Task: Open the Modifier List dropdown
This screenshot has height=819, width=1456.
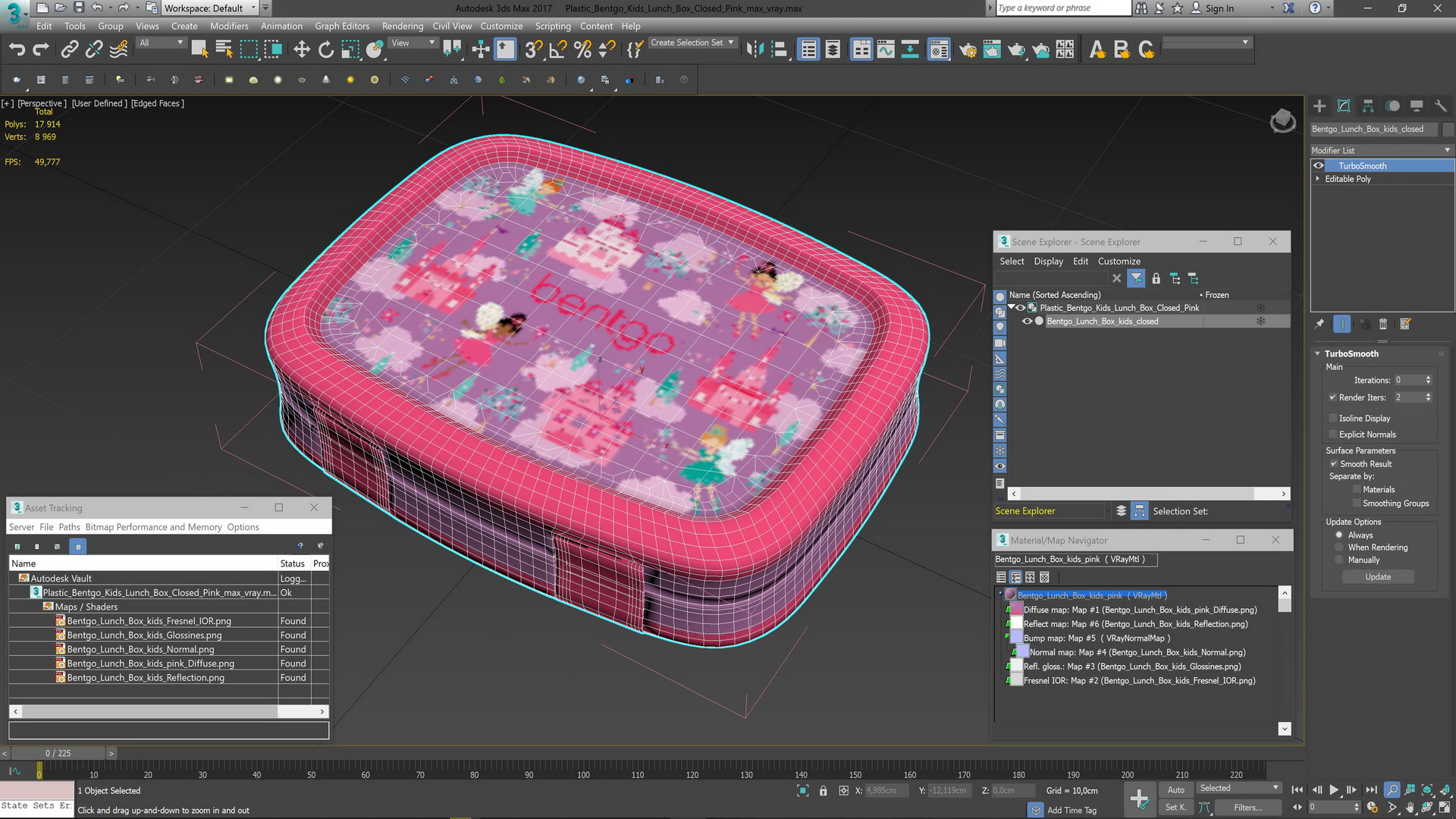Action: 1382,150
